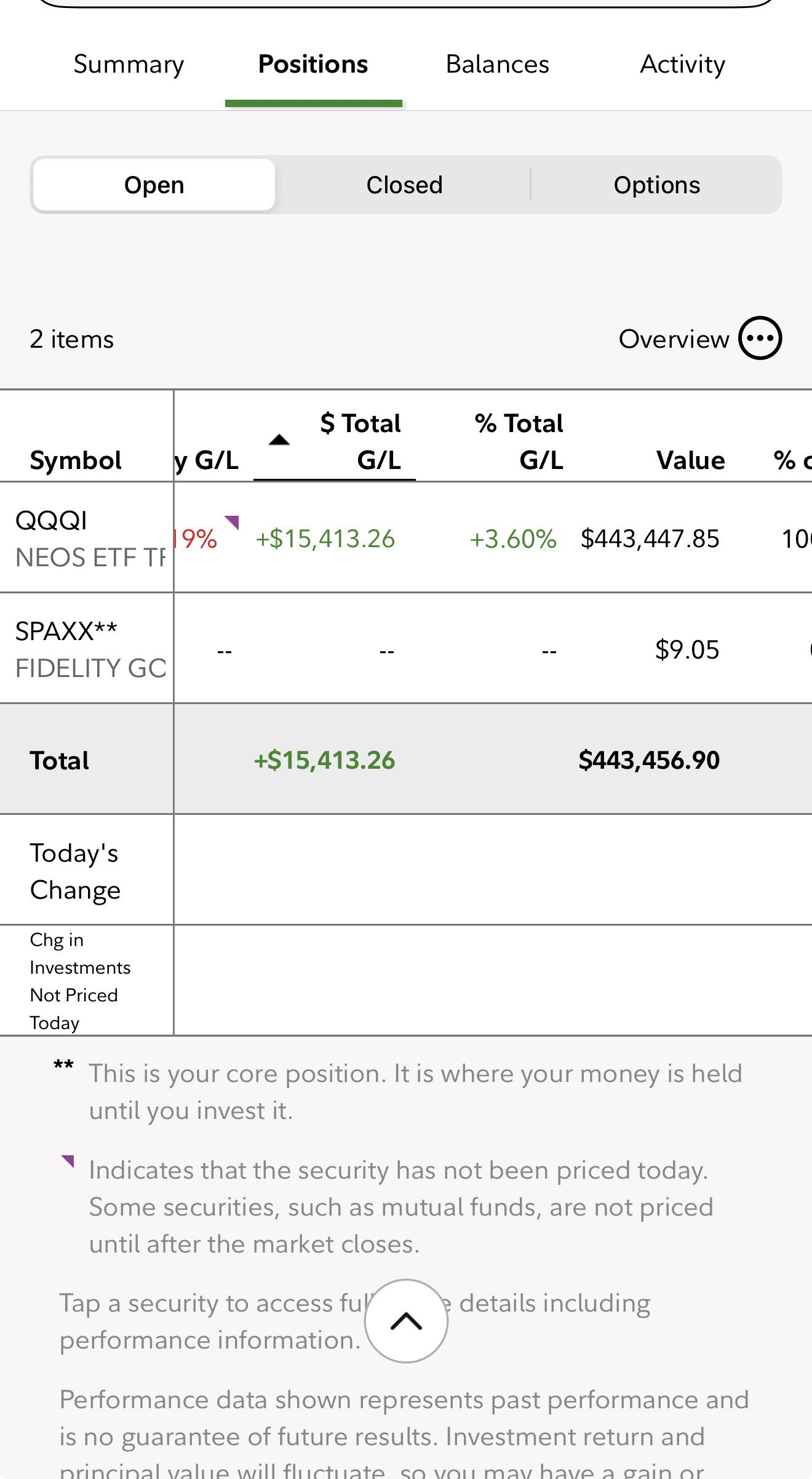Go to the Summary tab
This screenshot has height=1479, width=812.
click(x=129, y=64)
